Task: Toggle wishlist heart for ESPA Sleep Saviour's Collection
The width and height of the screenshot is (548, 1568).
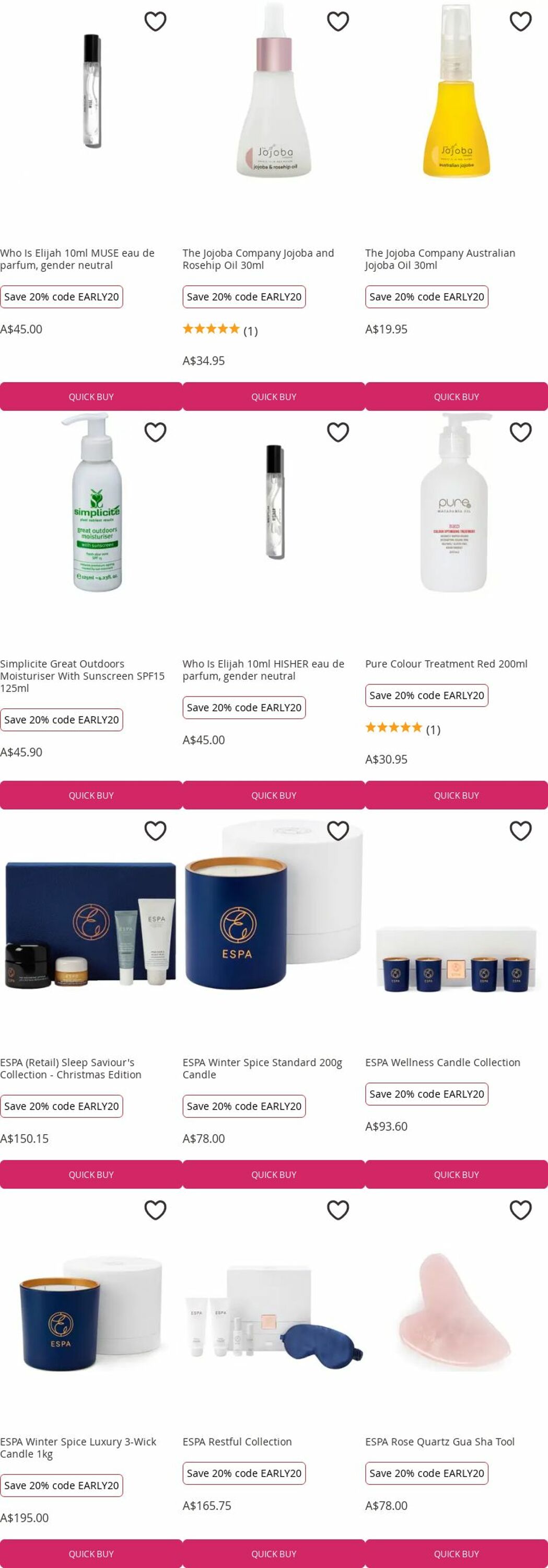Action: click(155, 831)
